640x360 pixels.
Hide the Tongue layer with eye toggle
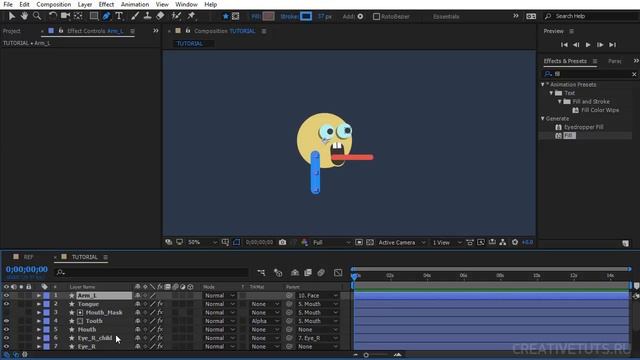click(6, 304)
